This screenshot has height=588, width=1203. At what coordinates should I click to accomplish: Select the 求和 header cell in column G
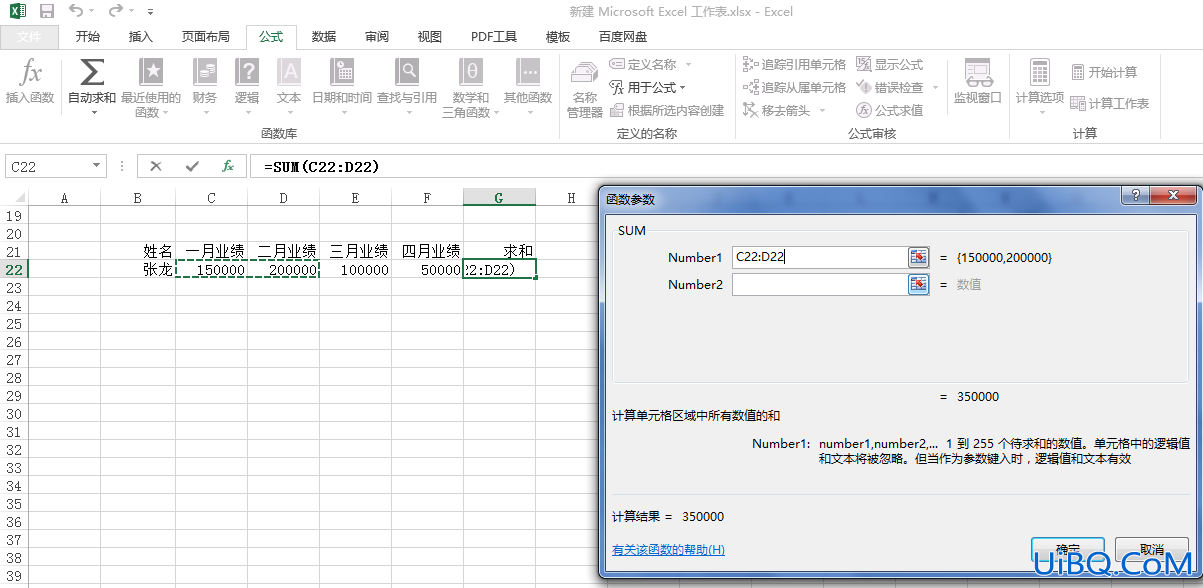click(x=499, y=251)
